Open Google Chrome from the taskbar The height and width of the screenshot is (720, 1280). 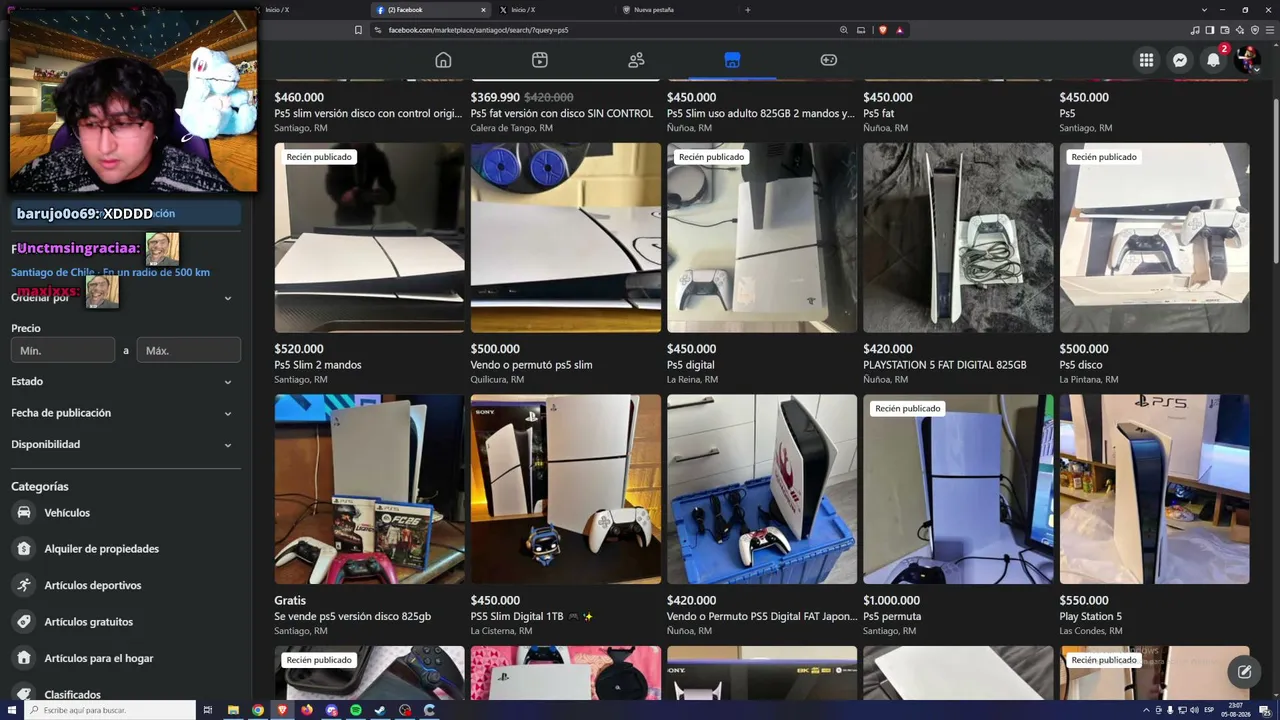pyautogui.click(x=258, y=710)
